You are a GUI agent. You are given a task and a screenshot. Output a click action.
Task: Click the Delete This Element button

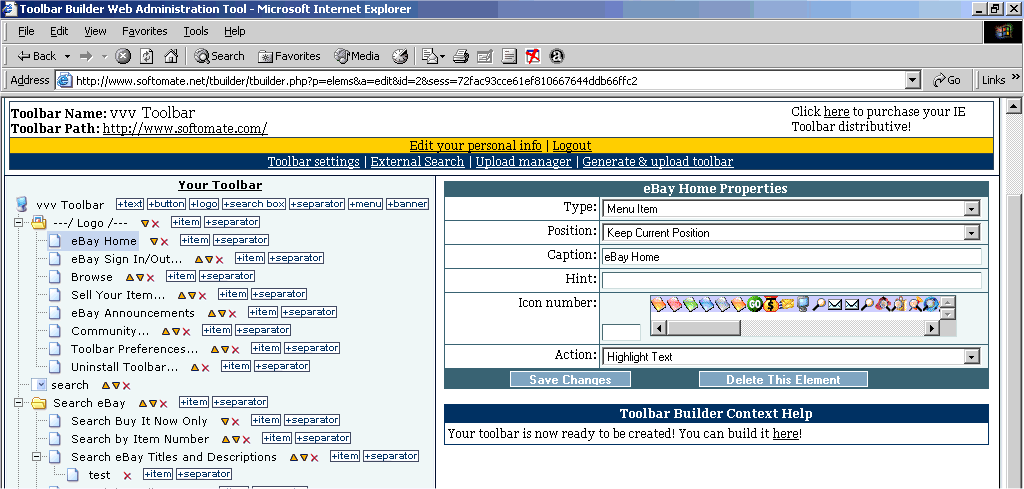coord(783,379)
